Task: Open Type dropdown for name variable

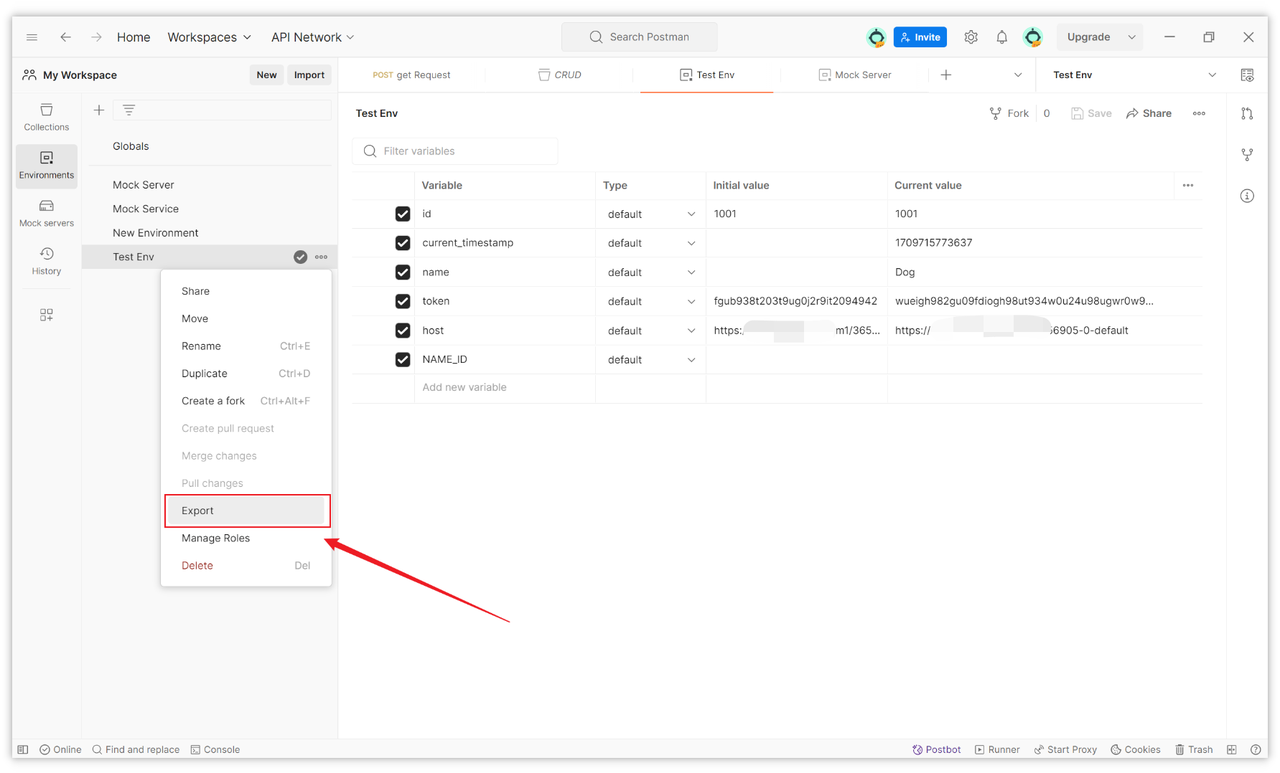Action: pyautogui.click(x=651, y=272)
